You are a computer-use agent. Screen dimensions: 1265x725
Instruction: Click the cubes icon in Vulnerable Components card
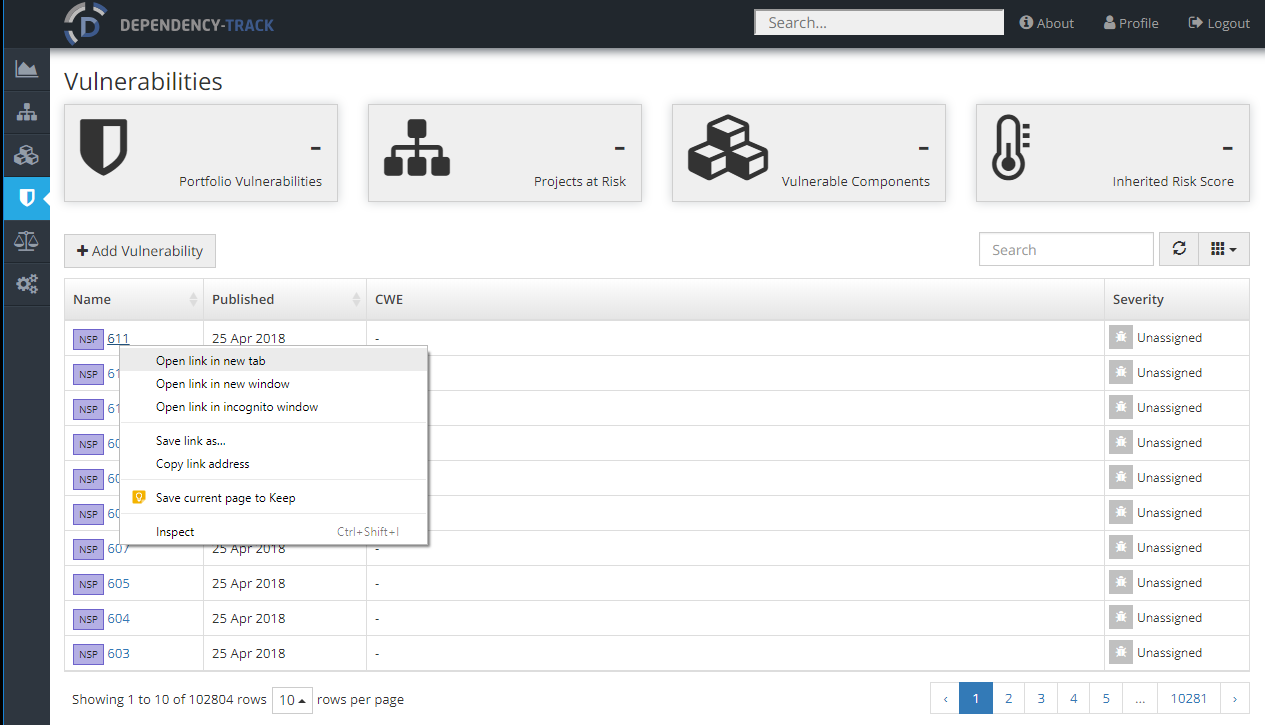(728, 147)
